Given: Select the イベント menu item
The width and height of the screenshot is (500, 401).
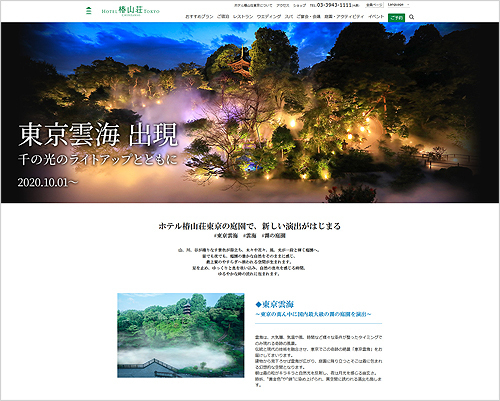Looking at the screenshot, I should point(376,17).
